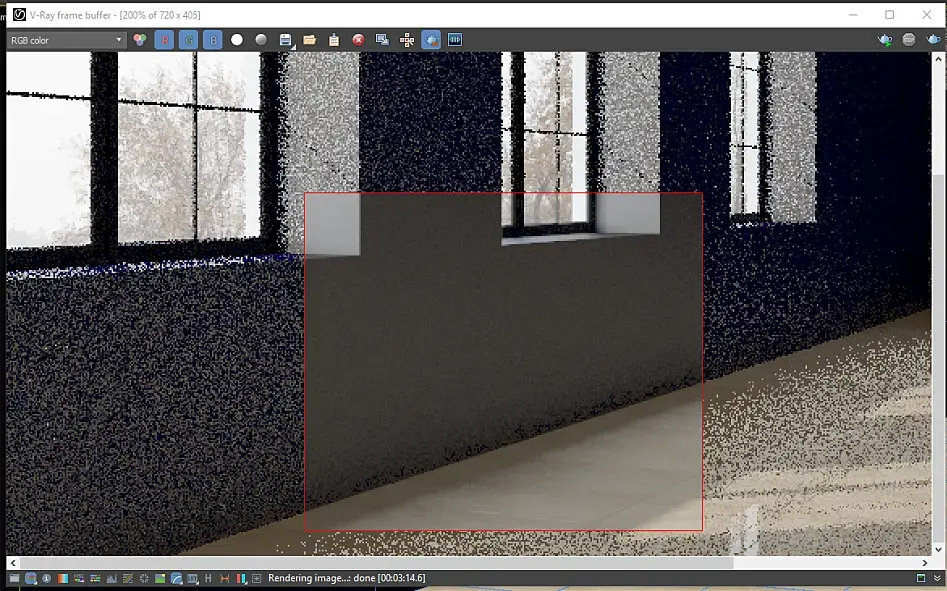Click the Rendering image done status text

tap(347, 578)
